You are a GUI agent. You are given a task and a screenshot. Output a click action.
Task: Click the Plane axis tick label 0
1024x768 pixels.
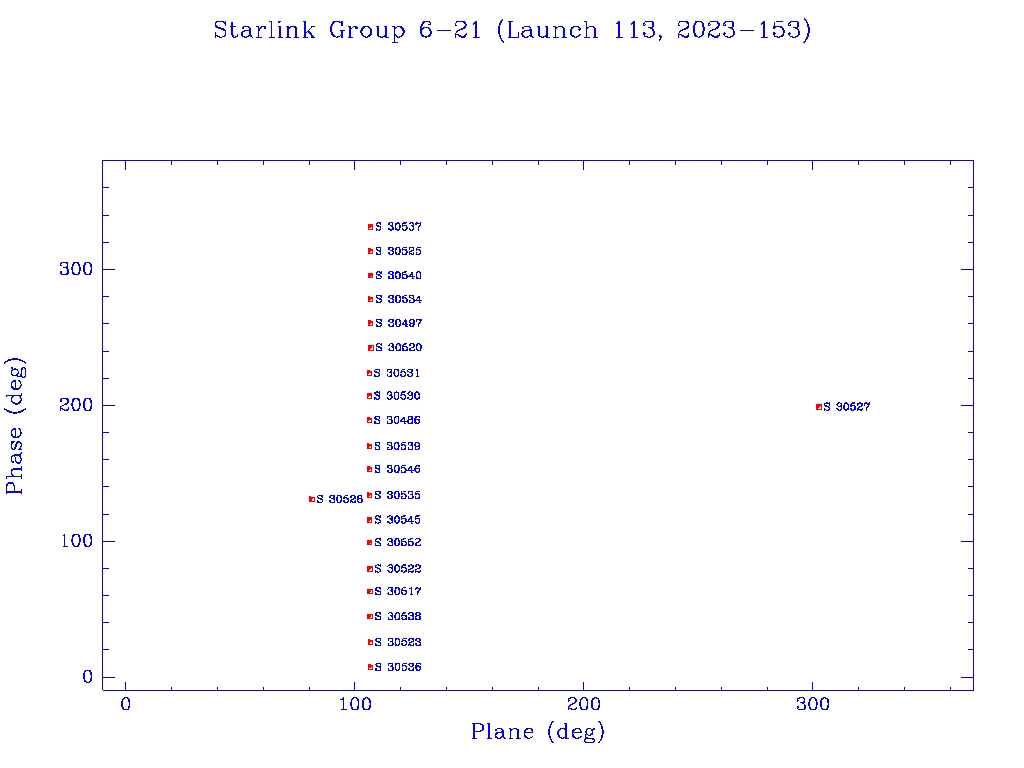point(125,705)
